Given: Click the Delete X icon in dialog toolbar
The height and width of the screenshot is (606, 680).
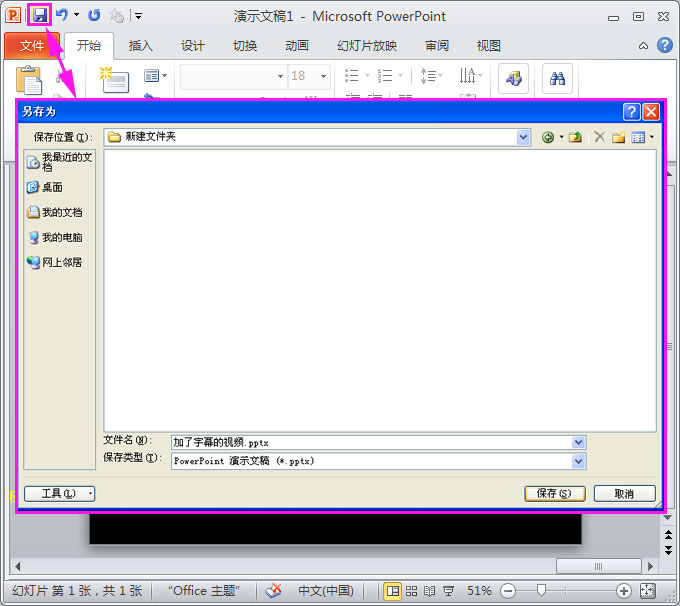Looking at the screenshot, I should coord(599,137).
